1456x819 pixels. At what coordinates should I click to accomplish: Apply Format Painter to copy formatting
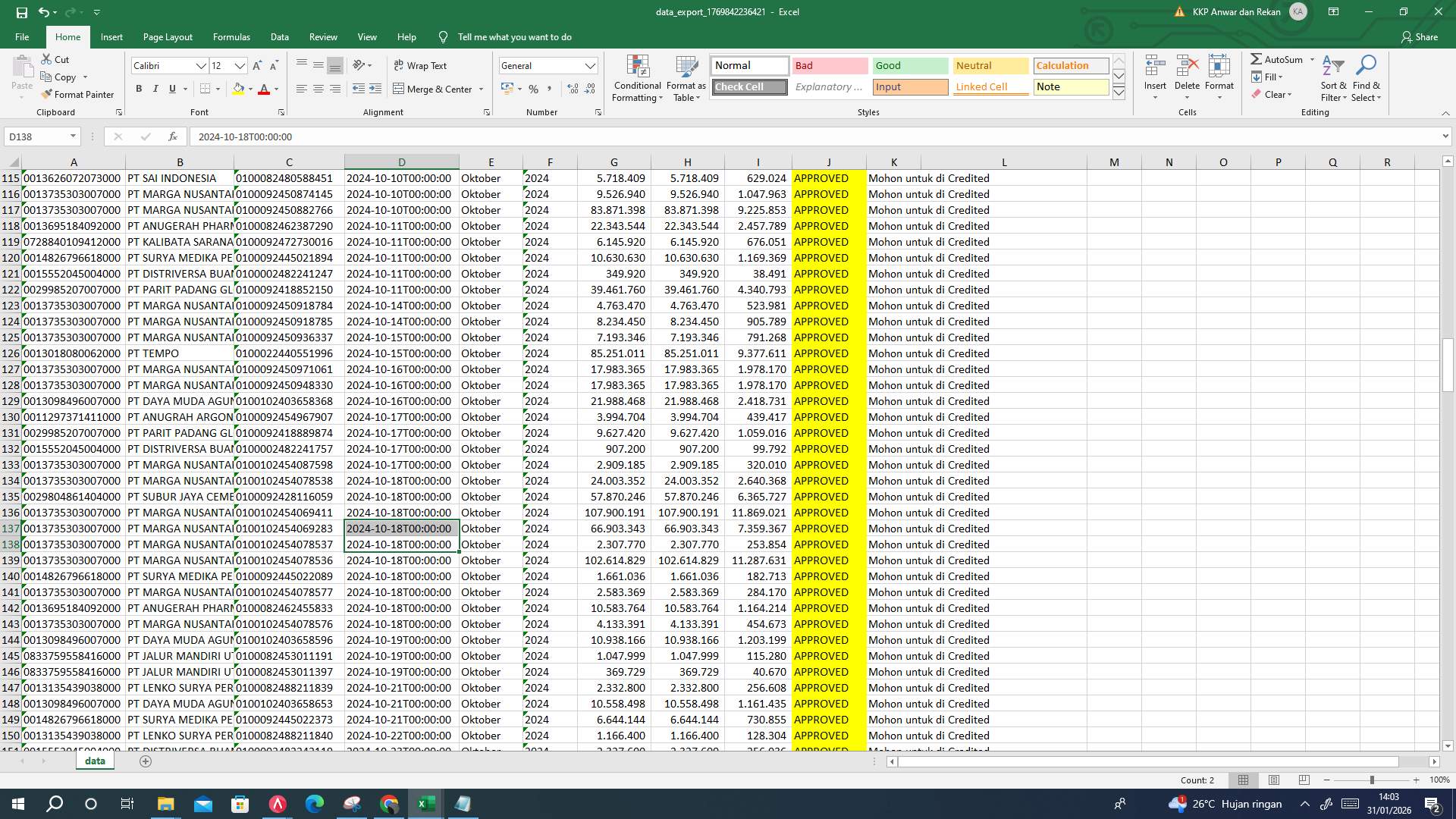click(x=79, y=94)
